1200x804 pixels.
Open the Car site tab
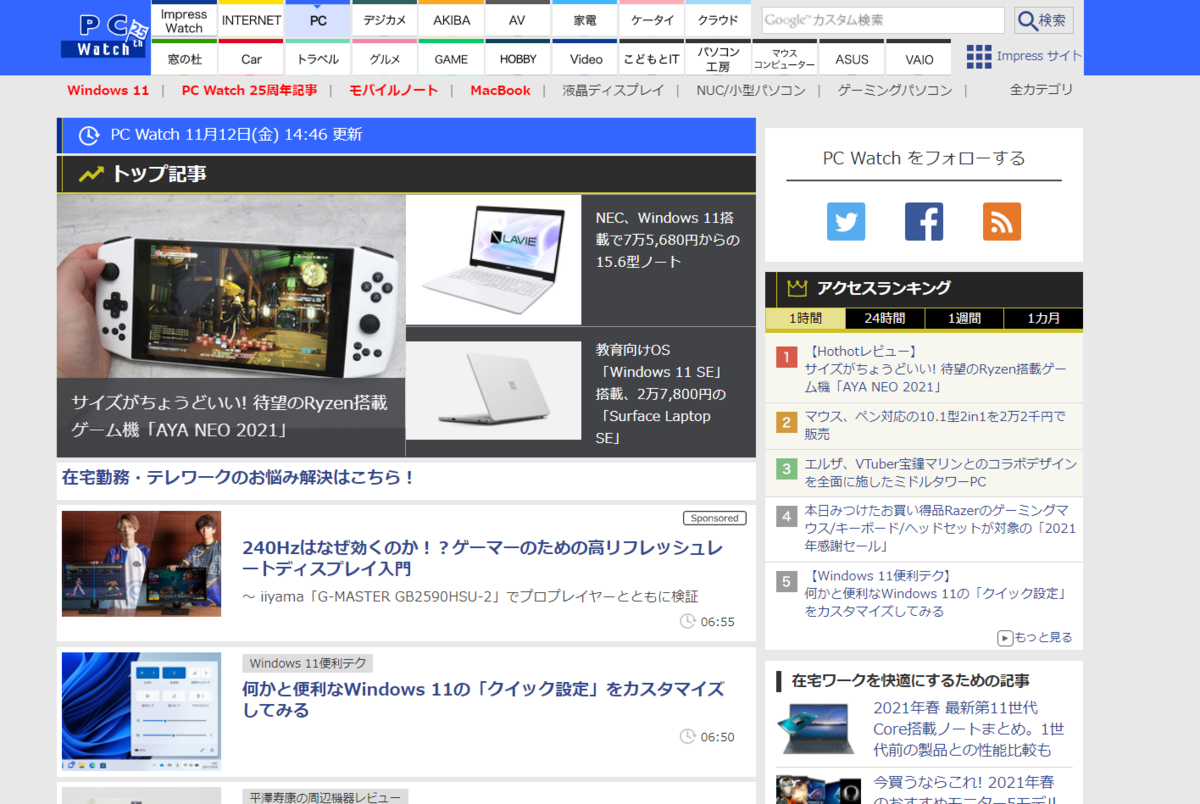[x=251, y=58]
